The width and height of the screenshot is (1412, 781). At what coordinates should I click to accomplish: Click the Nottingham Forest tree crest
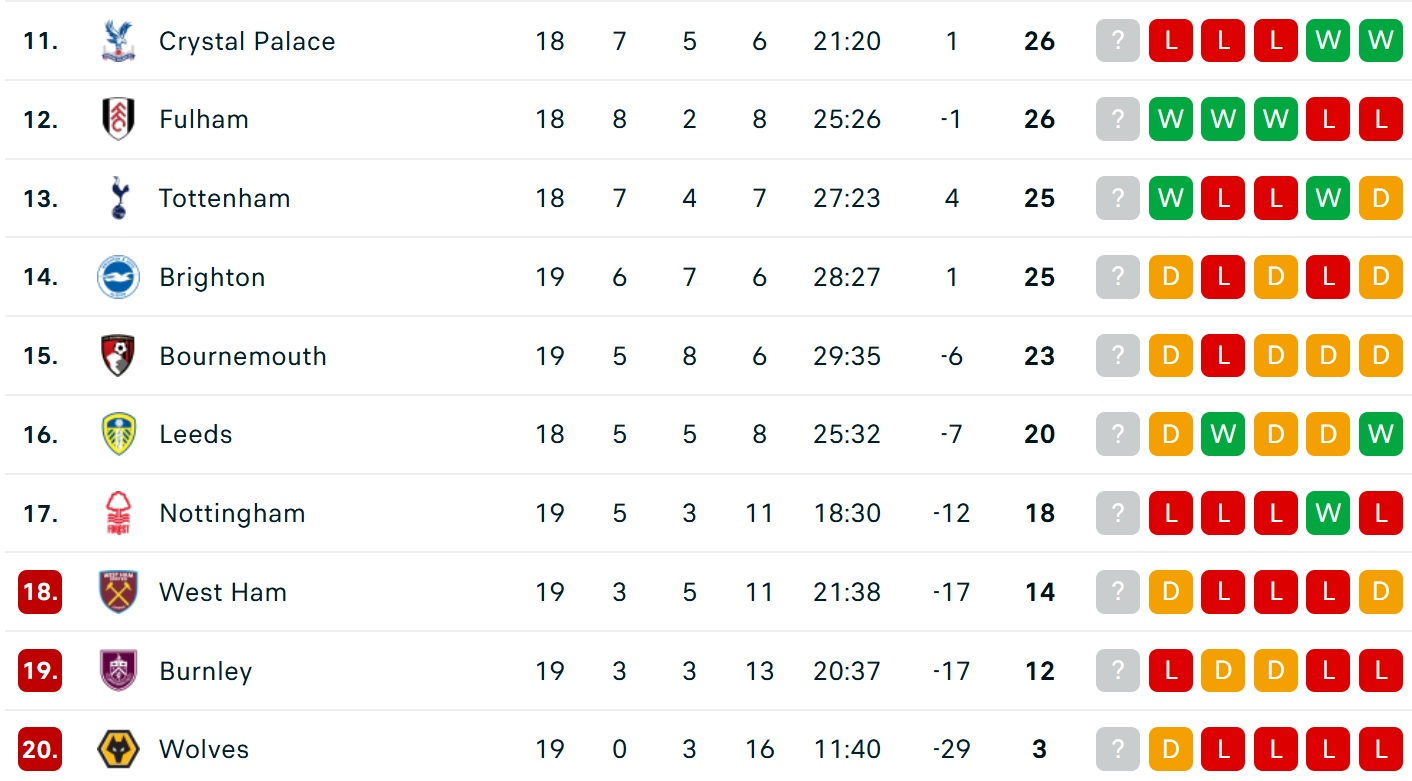click(x=118, y=513)
